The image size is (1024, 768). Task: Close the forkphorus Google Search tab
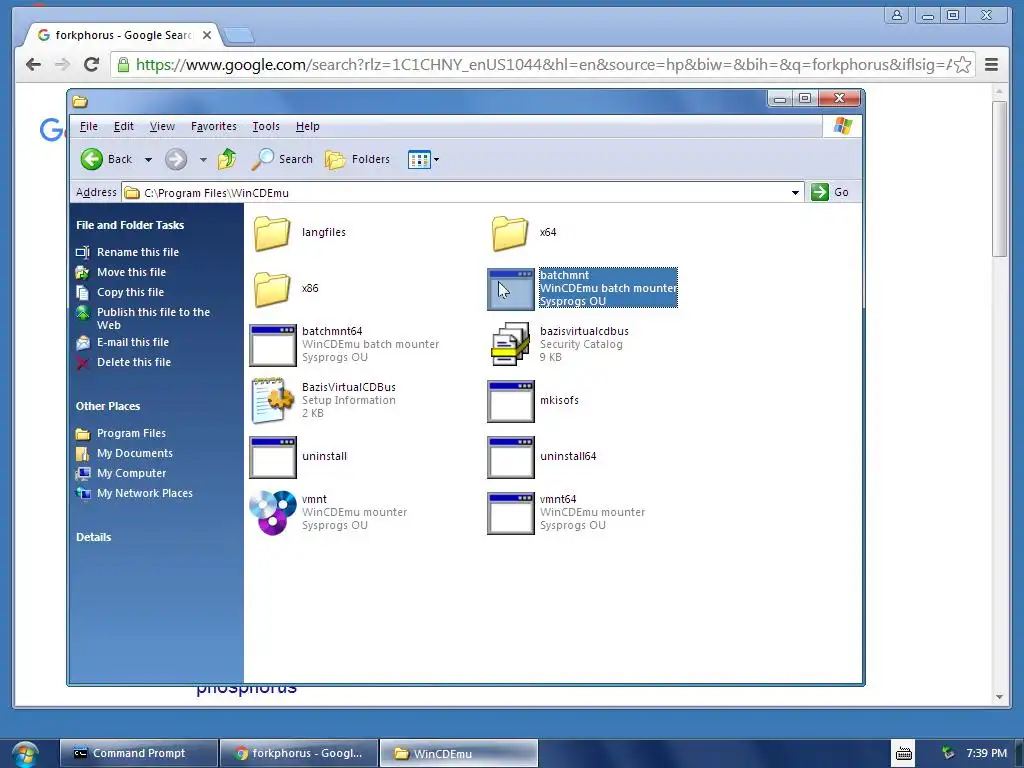tap(206, 35)
